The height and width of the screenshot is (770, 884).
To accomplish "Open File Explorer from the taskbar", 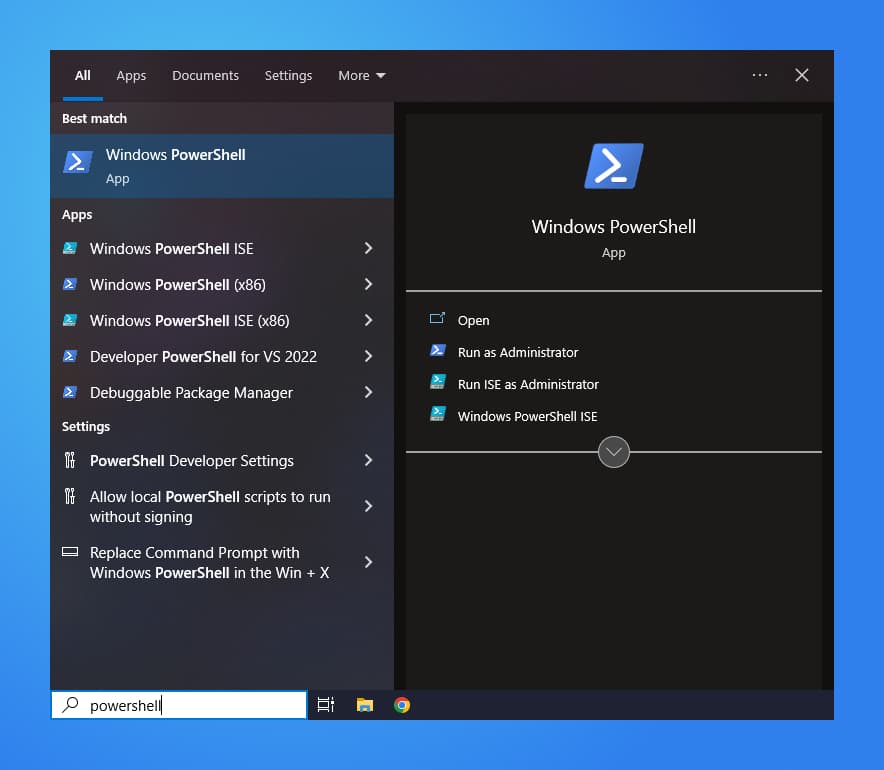I will pos(364,704).
